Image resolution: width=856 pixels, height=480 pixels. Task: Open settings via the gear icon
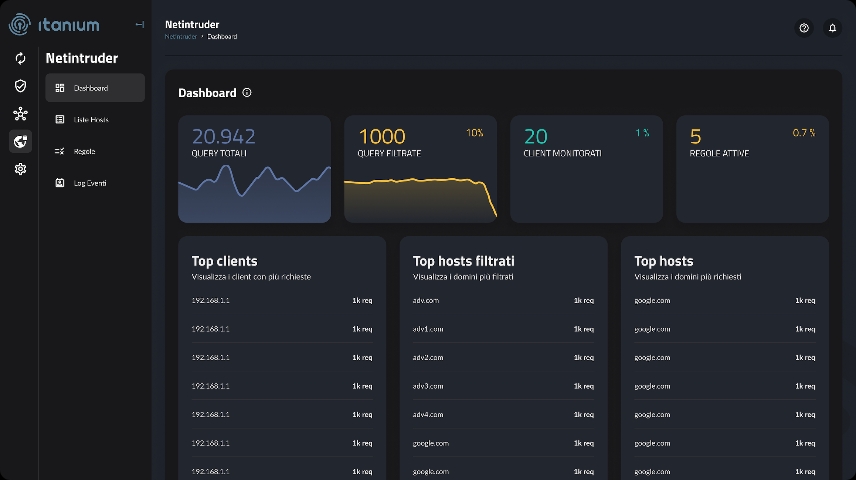pyautogui.click(x=20, y=170)
